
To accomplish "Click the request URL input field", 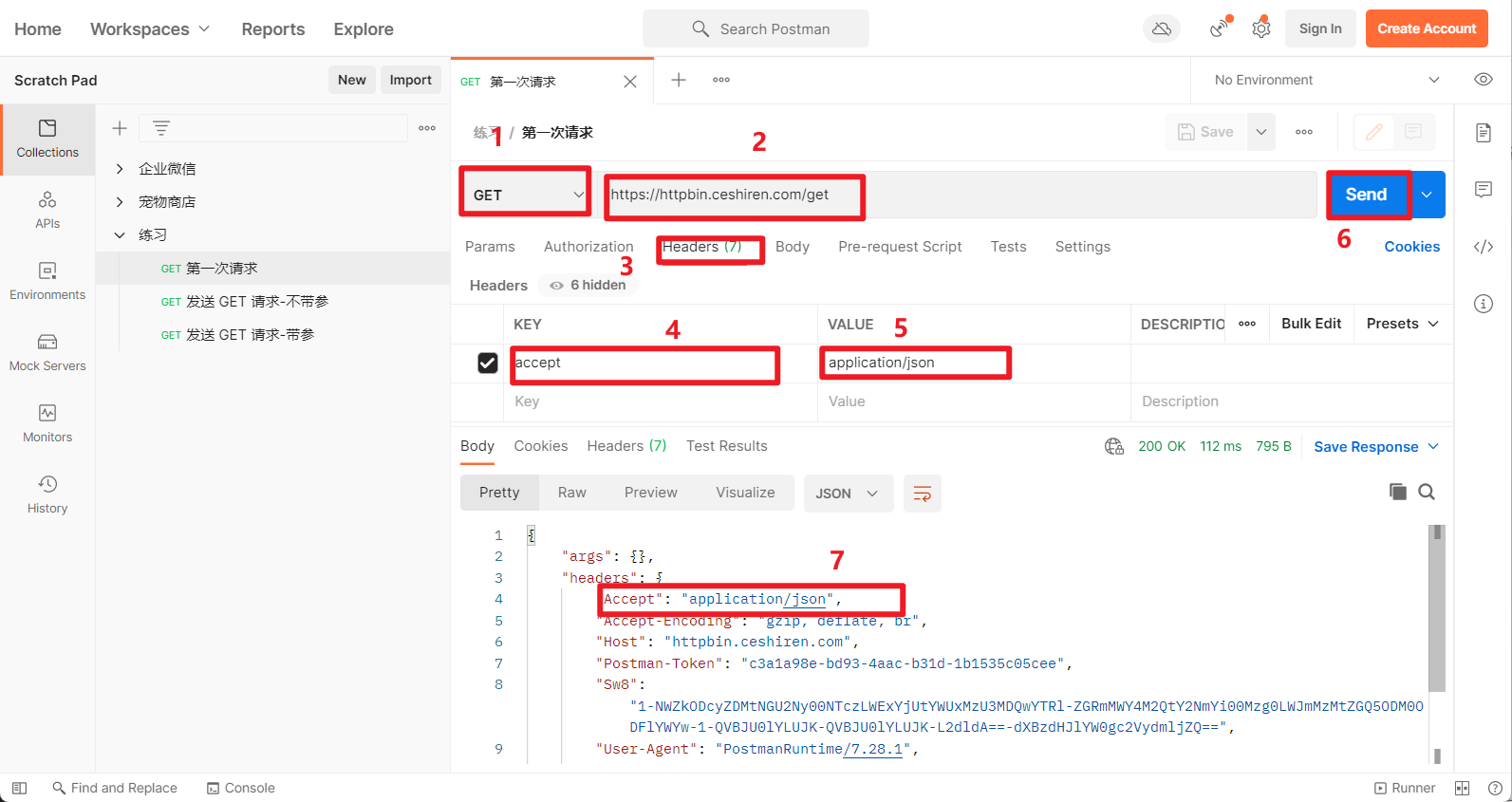I will coord(961,195).
